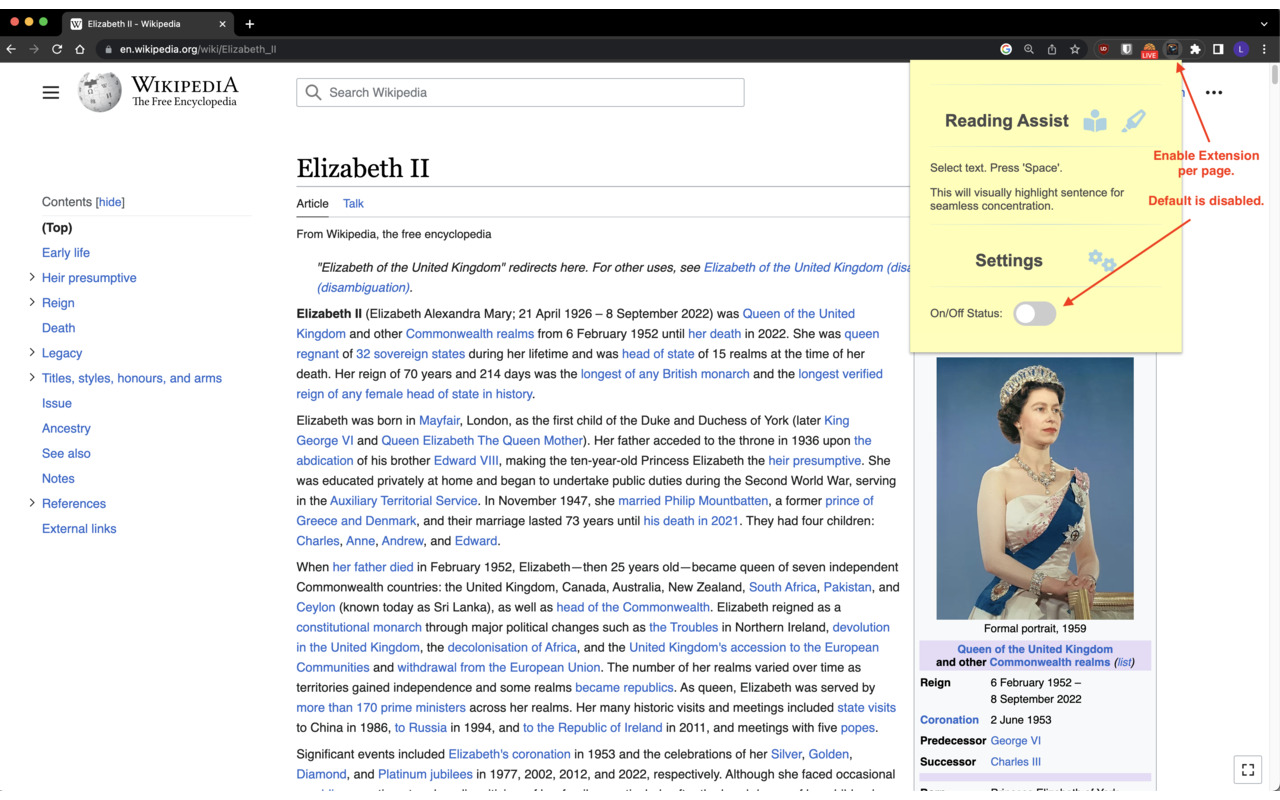This screenshot has width=1280, height=800.
Task: Open the NBA LIVE extension icon
Action: click(1149, 48)
